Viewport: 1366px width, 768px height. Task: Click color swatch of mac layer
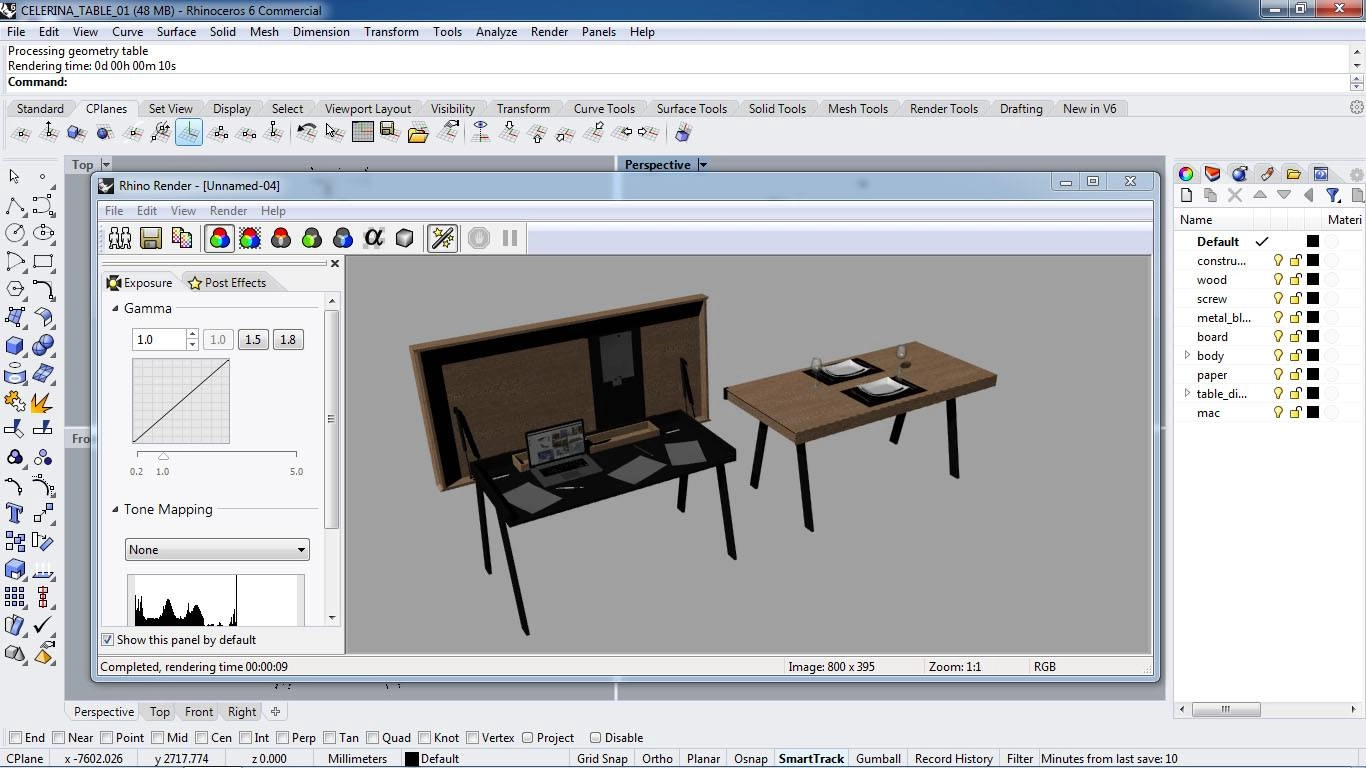coord(1313,413)
